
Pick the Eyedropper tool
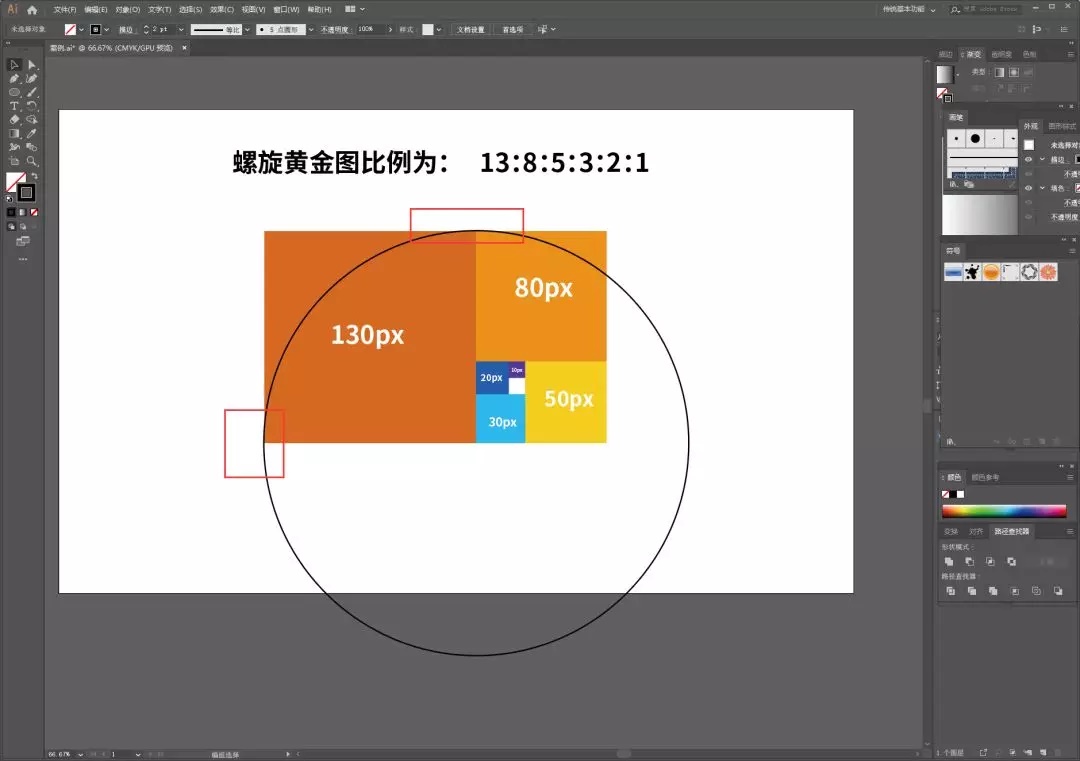(x=32, y=134)
